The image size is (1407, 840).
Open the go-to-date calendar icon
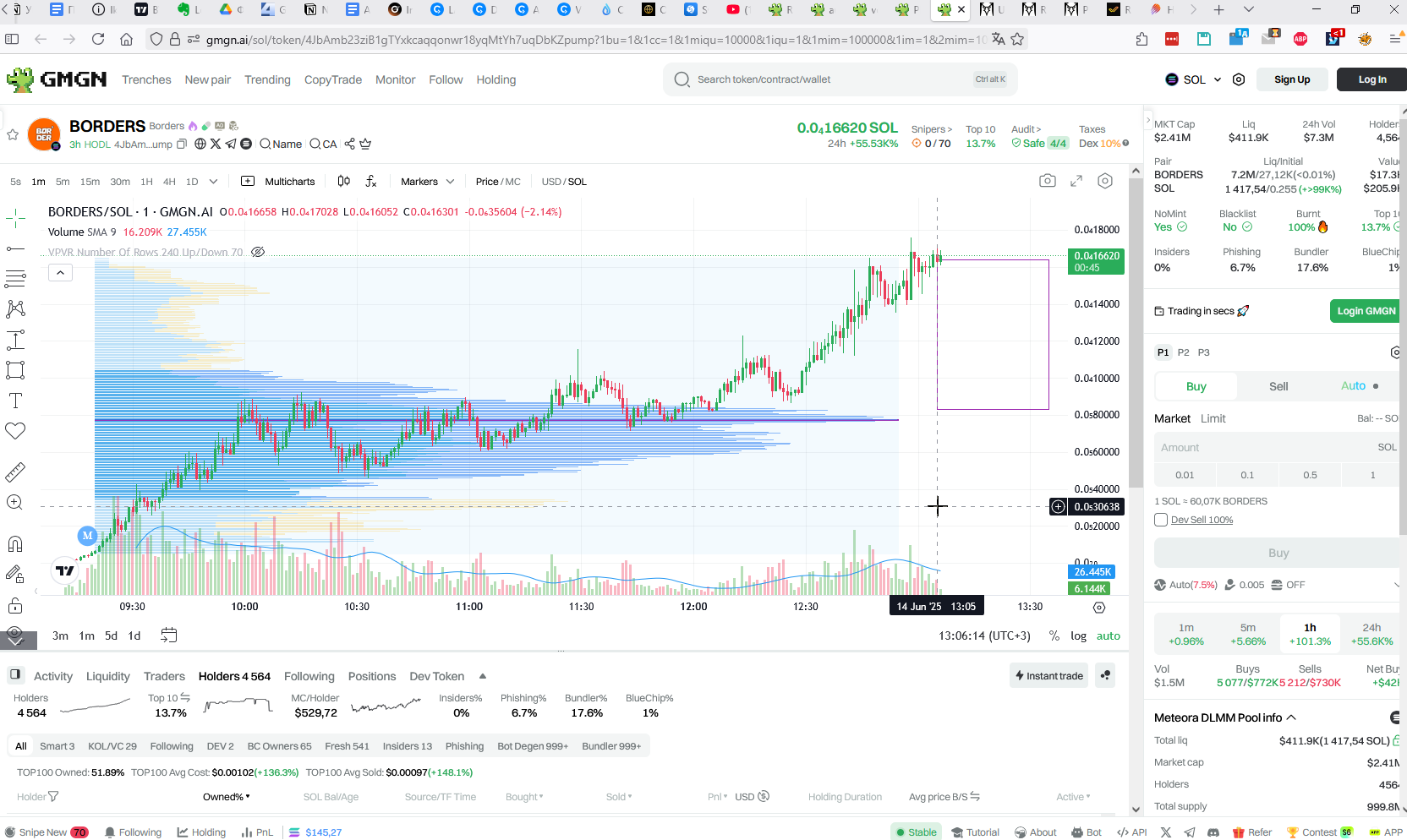pos(169,635)
